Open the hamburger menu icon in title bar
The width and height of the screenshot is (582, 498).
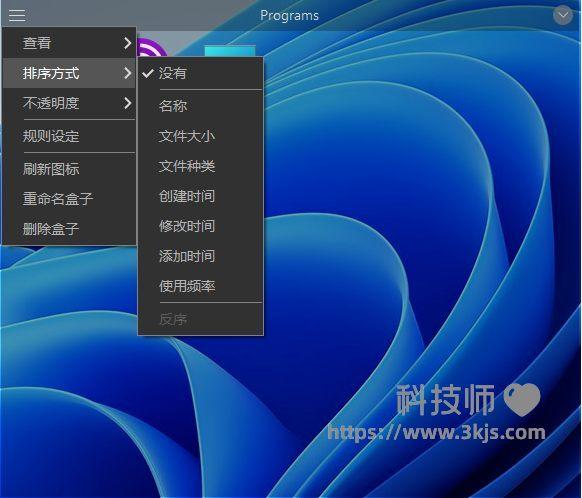click(x=17, y=15)
